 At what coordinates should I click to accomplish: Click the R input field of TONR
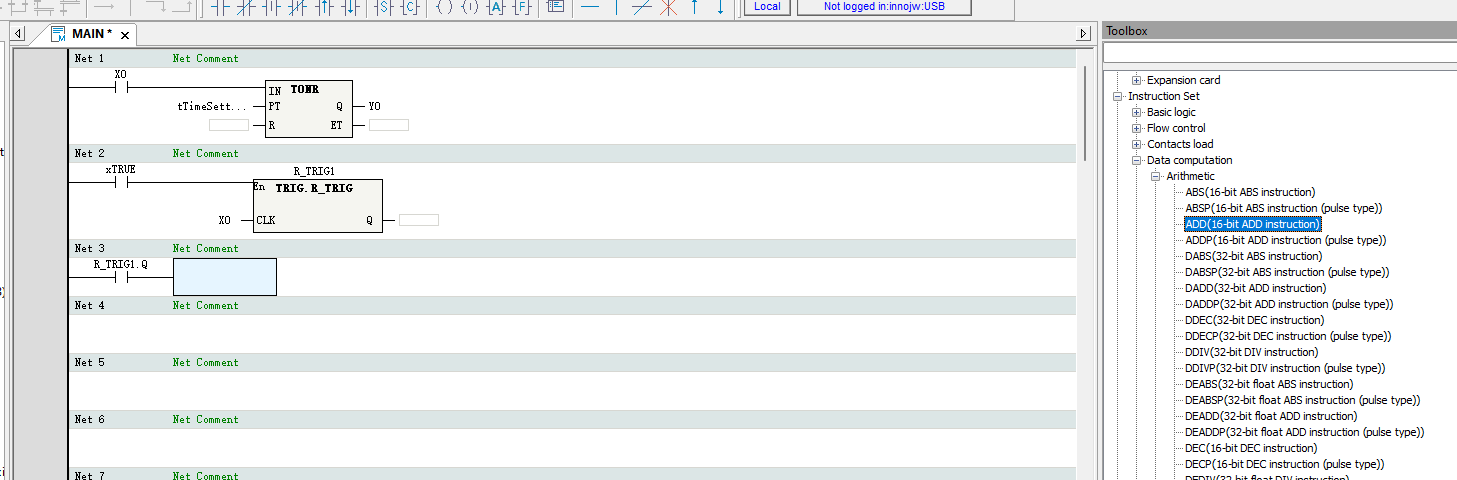(x=228, y=125)
